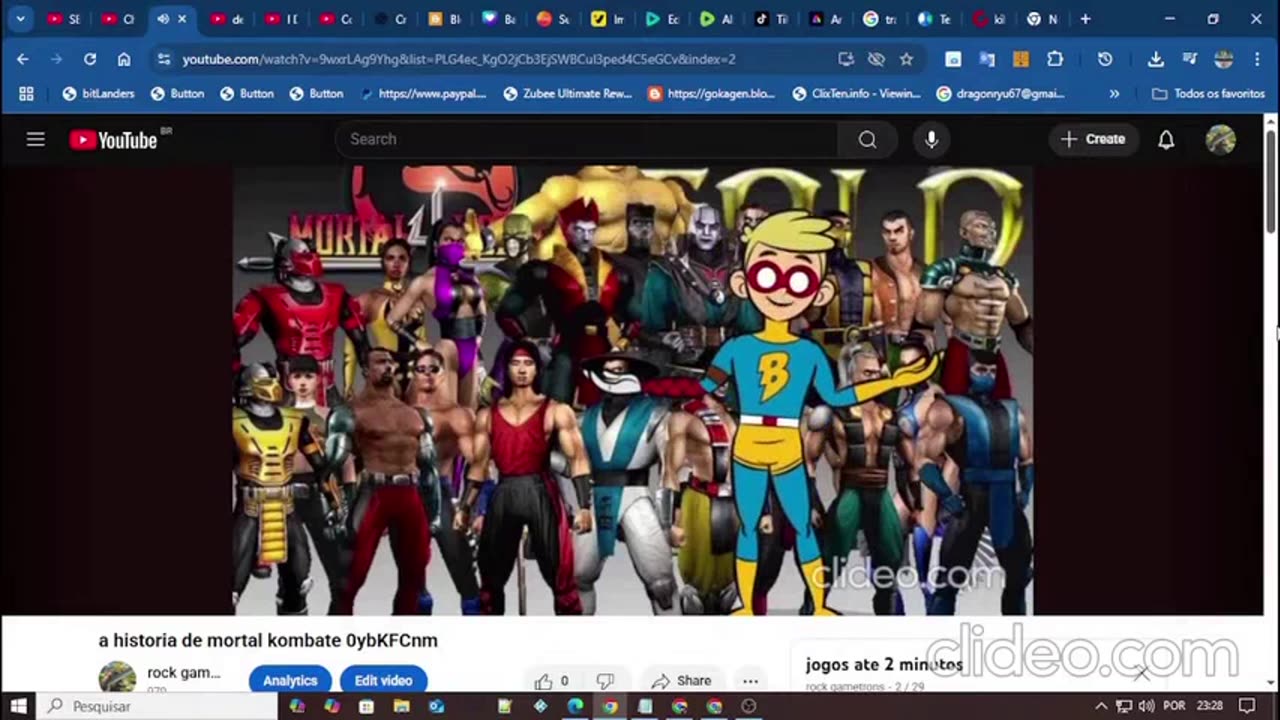Switch to the Google 'tri' tab
The width and height of the screenshot is (1280, 720).
879,19
